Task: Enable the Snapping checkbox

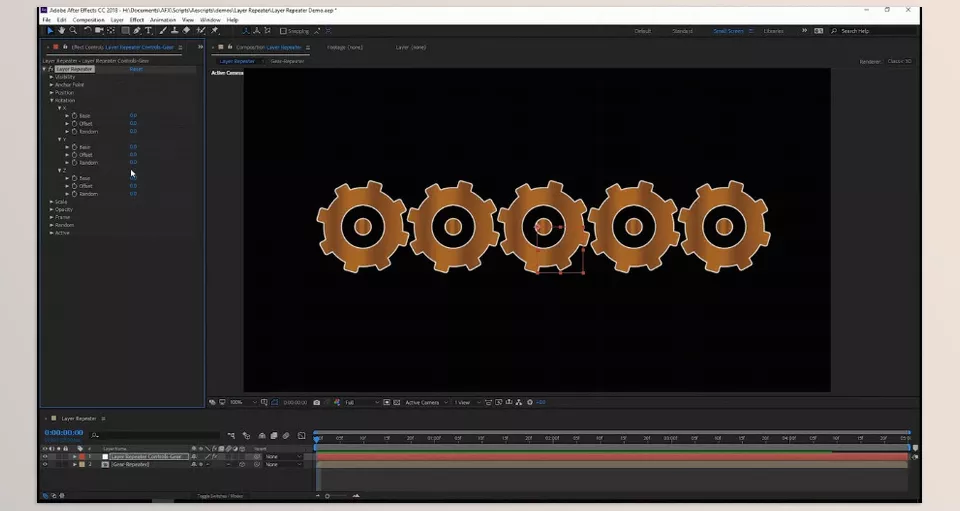Action: [283, 31]
